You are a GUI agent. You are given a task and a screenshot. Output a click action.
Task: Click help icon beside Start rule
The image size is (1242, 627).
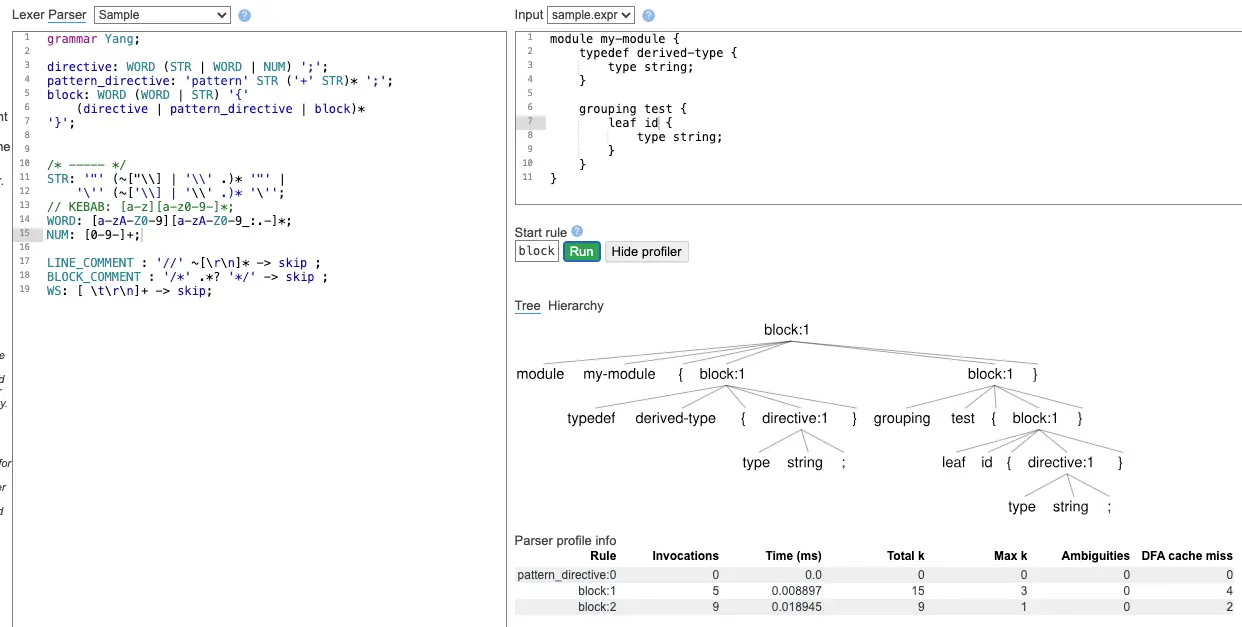(x=577, y=232)
